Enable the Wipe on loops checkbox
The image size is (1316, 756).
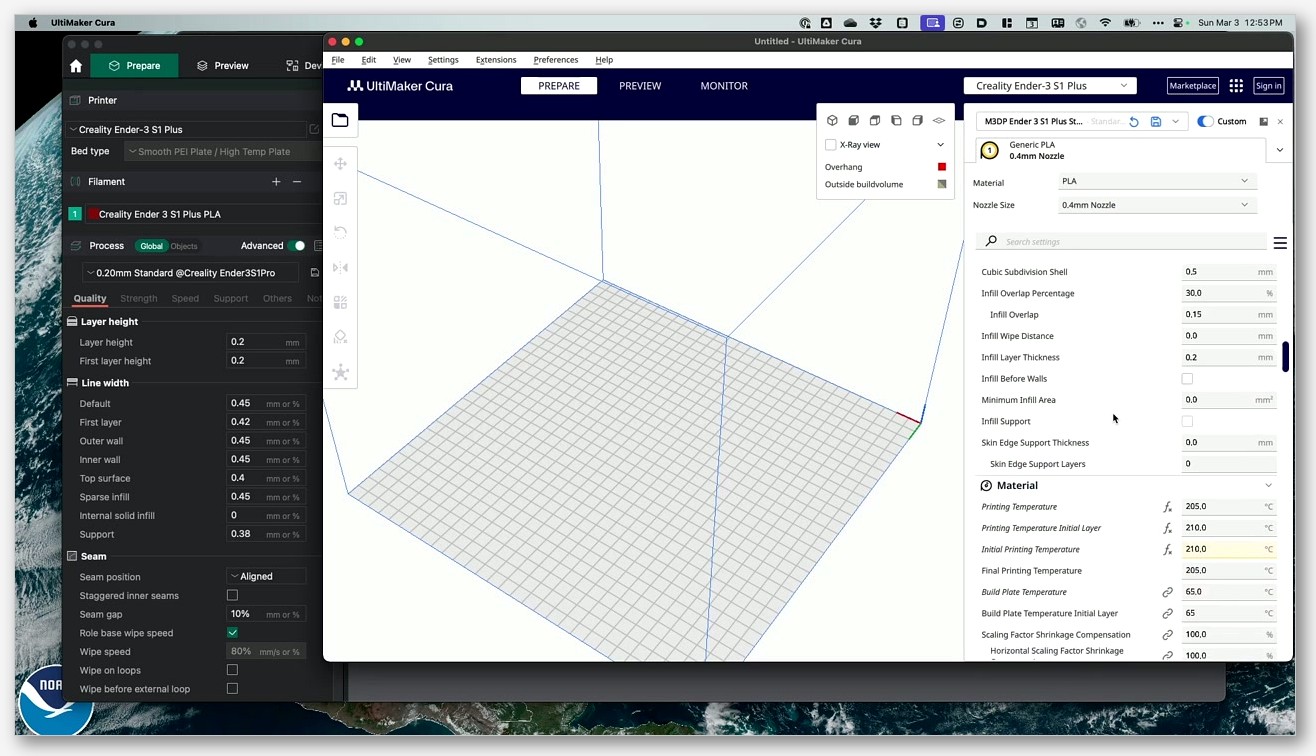click(232, 670)
